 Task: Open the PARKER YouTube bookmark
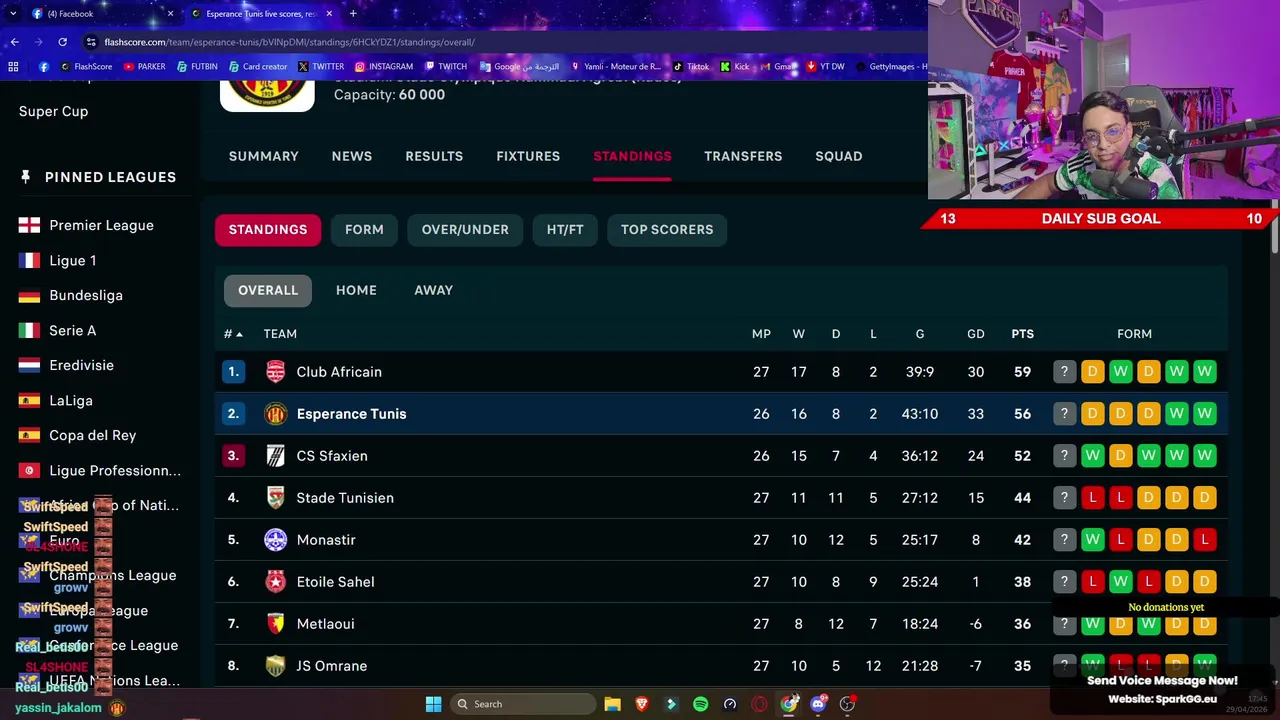[144, 67]
